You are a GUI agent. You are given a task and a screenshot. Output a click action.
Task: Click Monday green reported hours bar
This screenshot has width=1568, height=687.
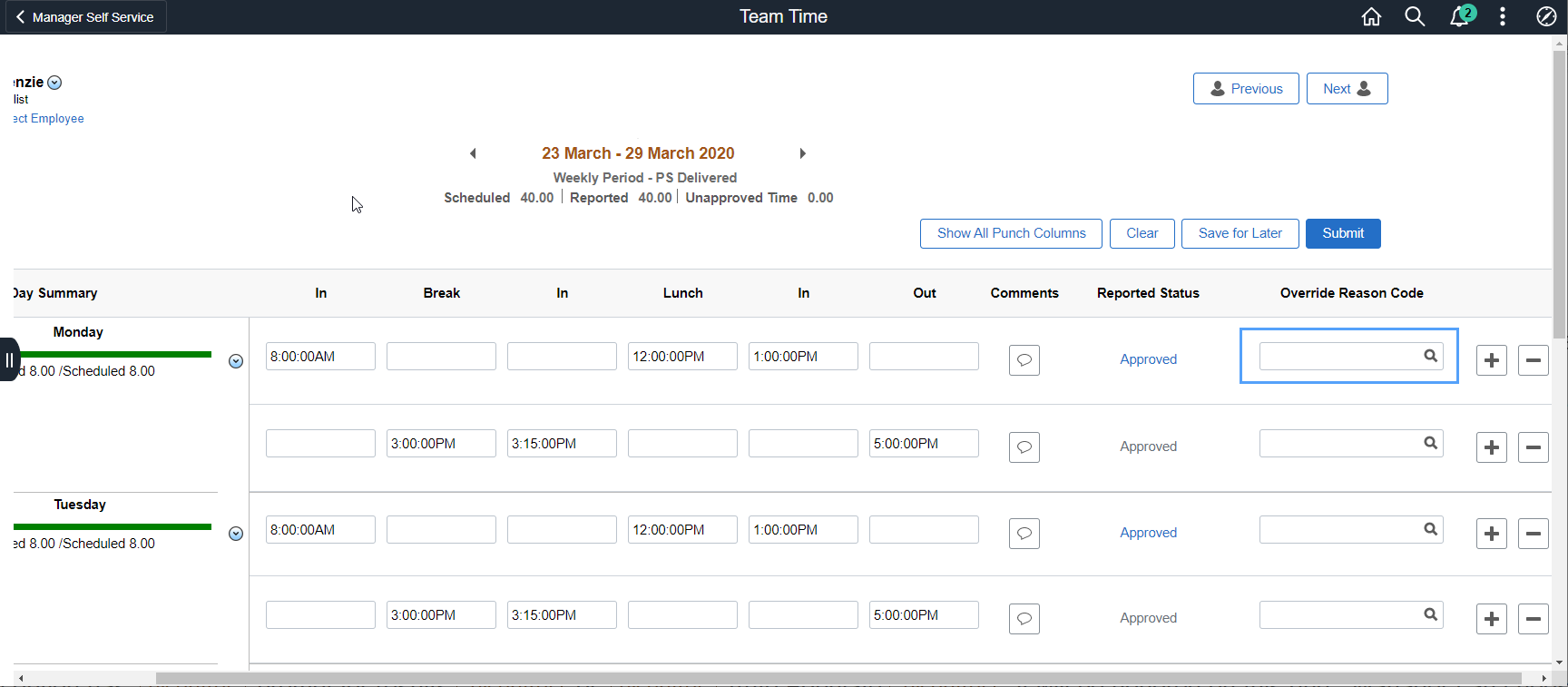[x=113, y=354]
